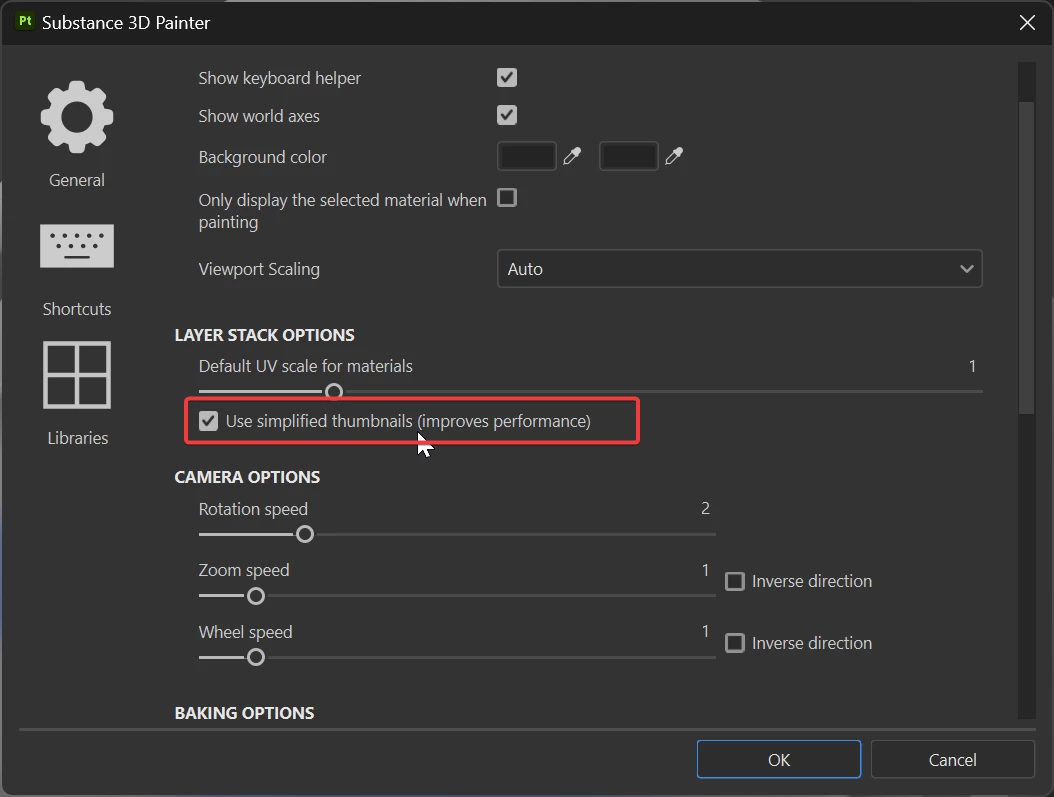The width and height of the screenshot is (1054, 797).
Task: Close the settings dialog window
Action: tap(1027, 23)
